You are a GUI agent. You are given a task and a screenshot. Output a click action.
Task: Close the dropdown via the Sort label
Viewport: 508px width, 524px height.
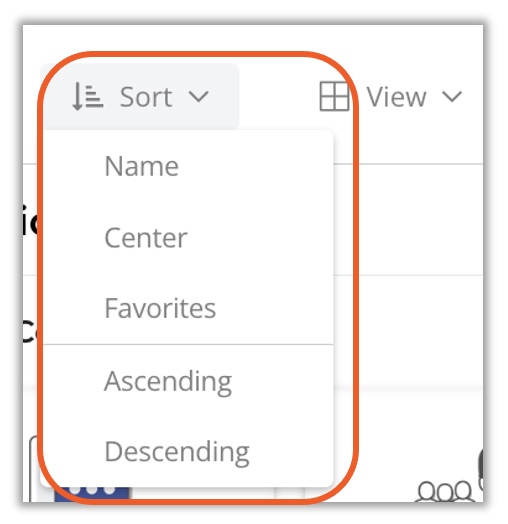pyautogui.click(x=146, y=97)
